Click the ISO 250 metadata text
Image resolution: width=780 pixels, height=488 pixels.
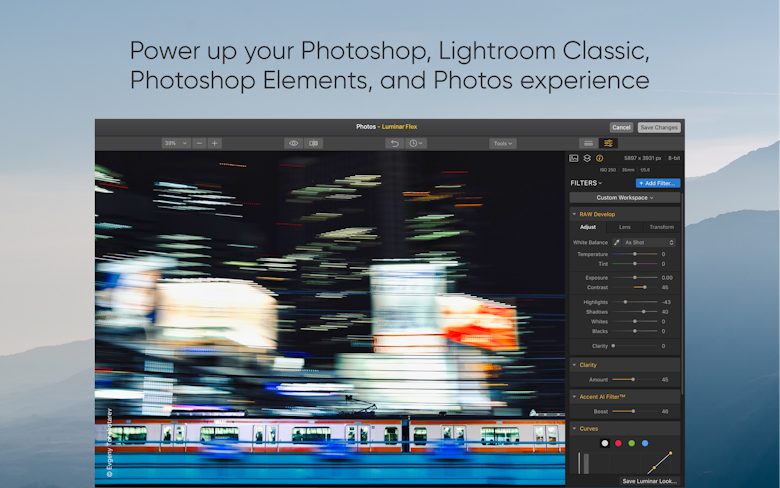click(x=608, y=170)
